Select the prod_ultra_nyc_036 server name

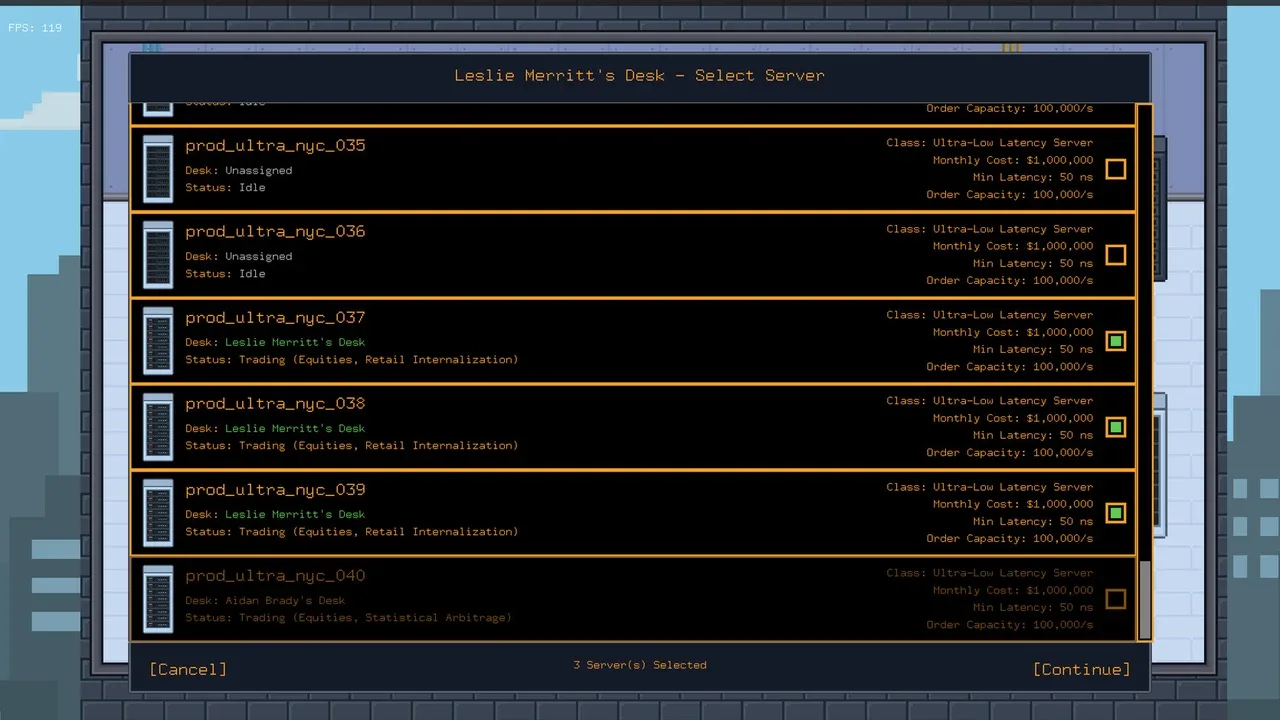pyautogui.click(x=275, y=232)
